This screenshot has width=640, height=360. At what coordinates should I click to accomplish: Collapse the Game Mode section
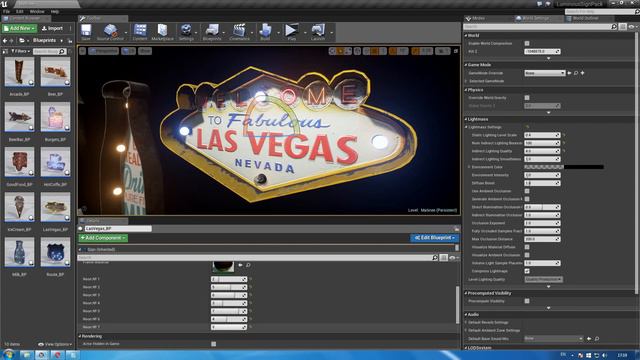click(x=466, y=65)
